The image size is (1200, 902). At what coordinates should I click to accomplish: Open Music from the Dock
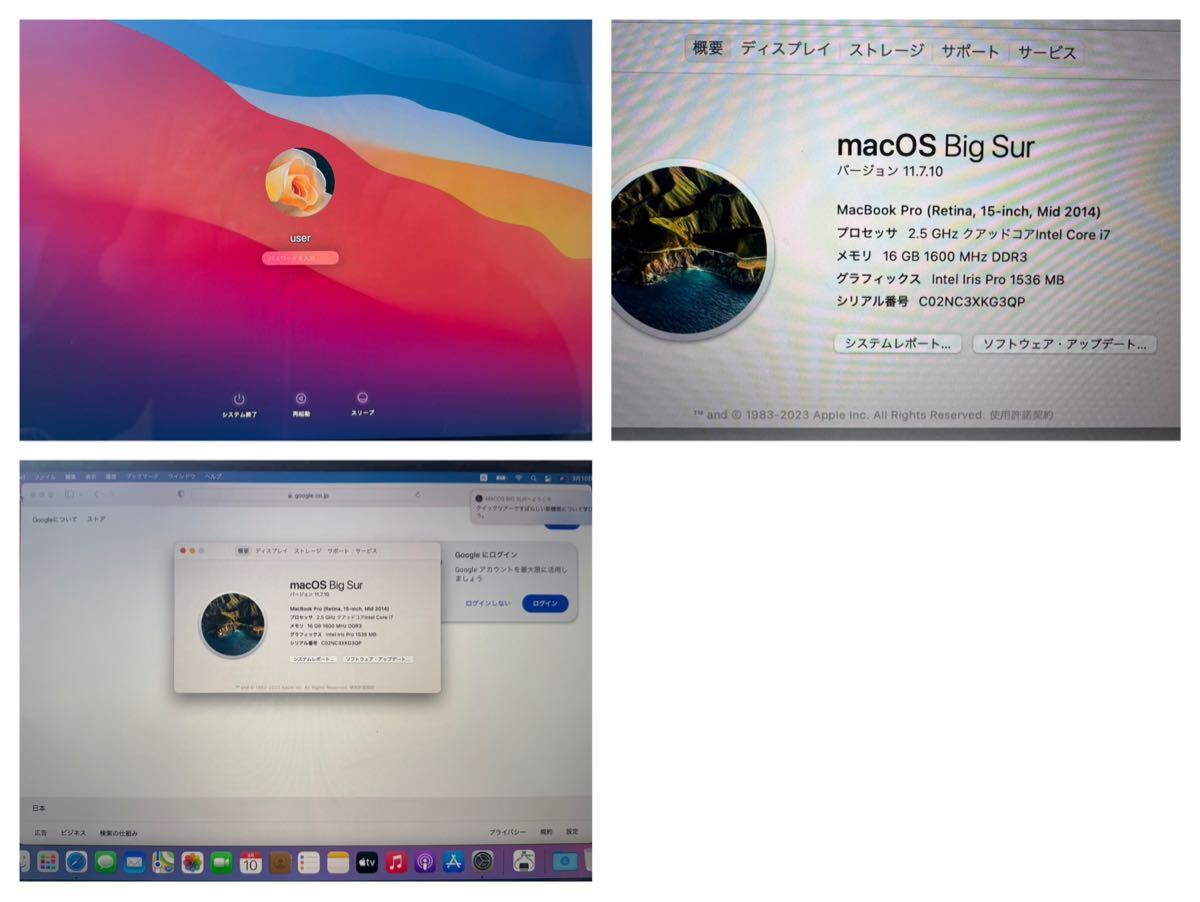[x=396, y=861]
